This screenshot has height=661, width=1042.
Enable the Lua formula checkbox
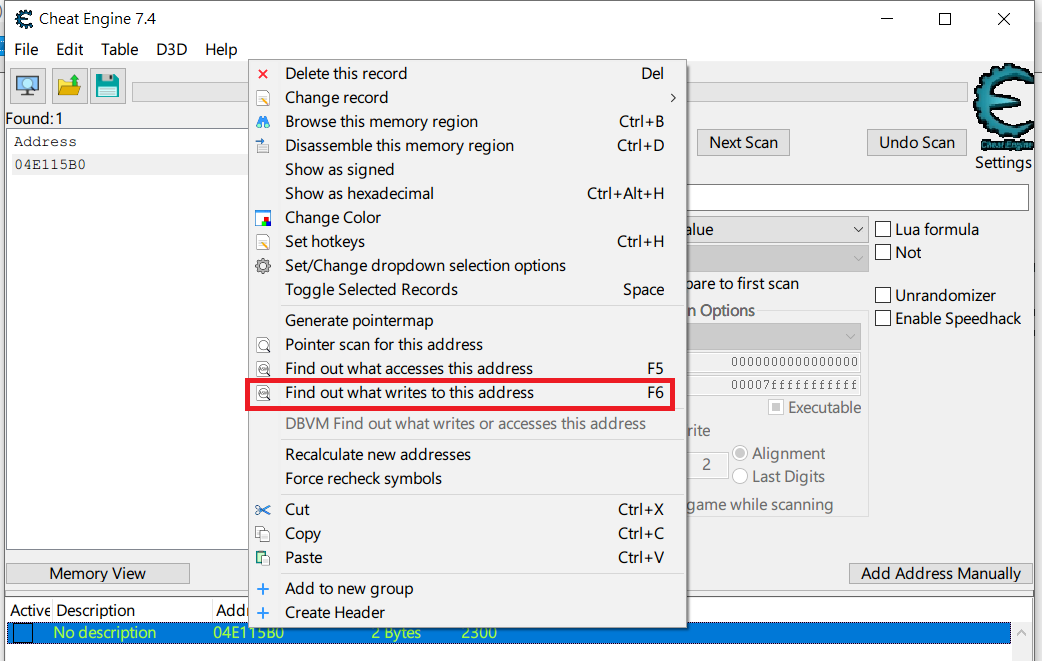(883, 229)
